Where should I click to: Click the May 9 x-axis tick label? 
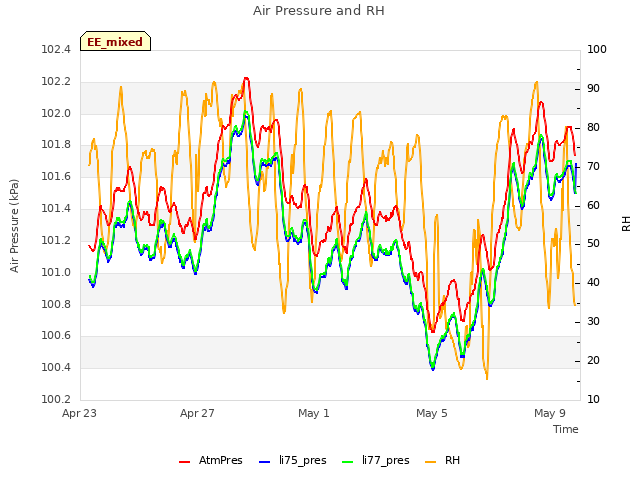tap(550, 413)
